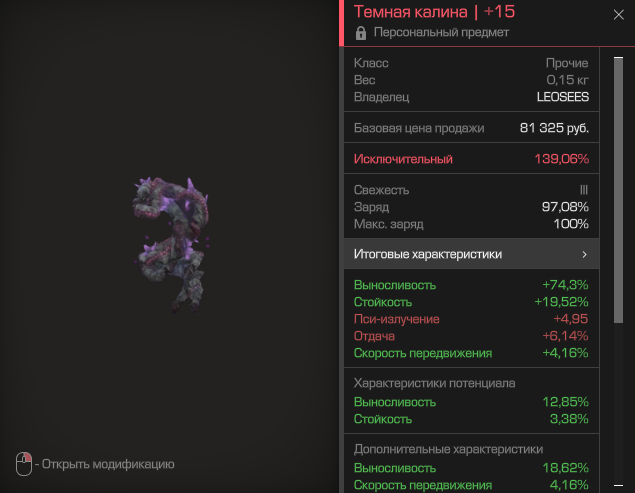Click the Выносливость +74,3% value

coord(565,285)
